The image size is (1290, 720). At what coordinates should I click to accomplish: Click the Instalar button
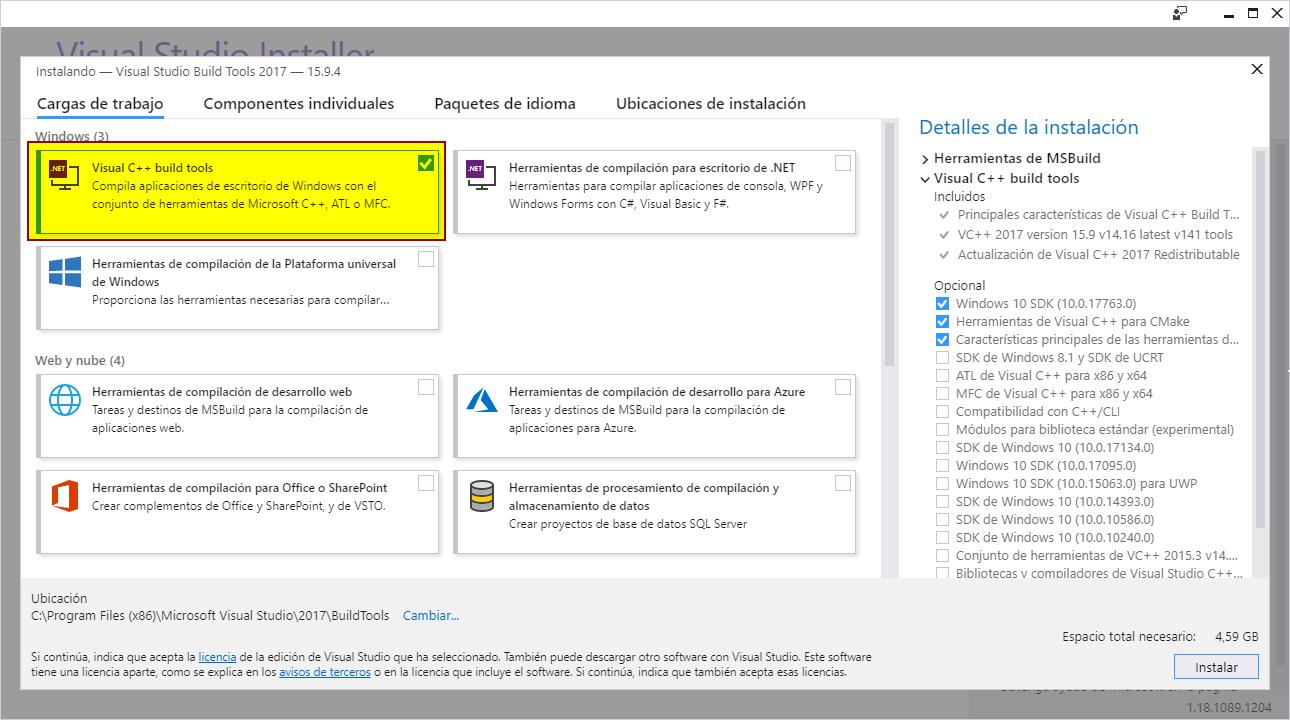point(1216,667)
